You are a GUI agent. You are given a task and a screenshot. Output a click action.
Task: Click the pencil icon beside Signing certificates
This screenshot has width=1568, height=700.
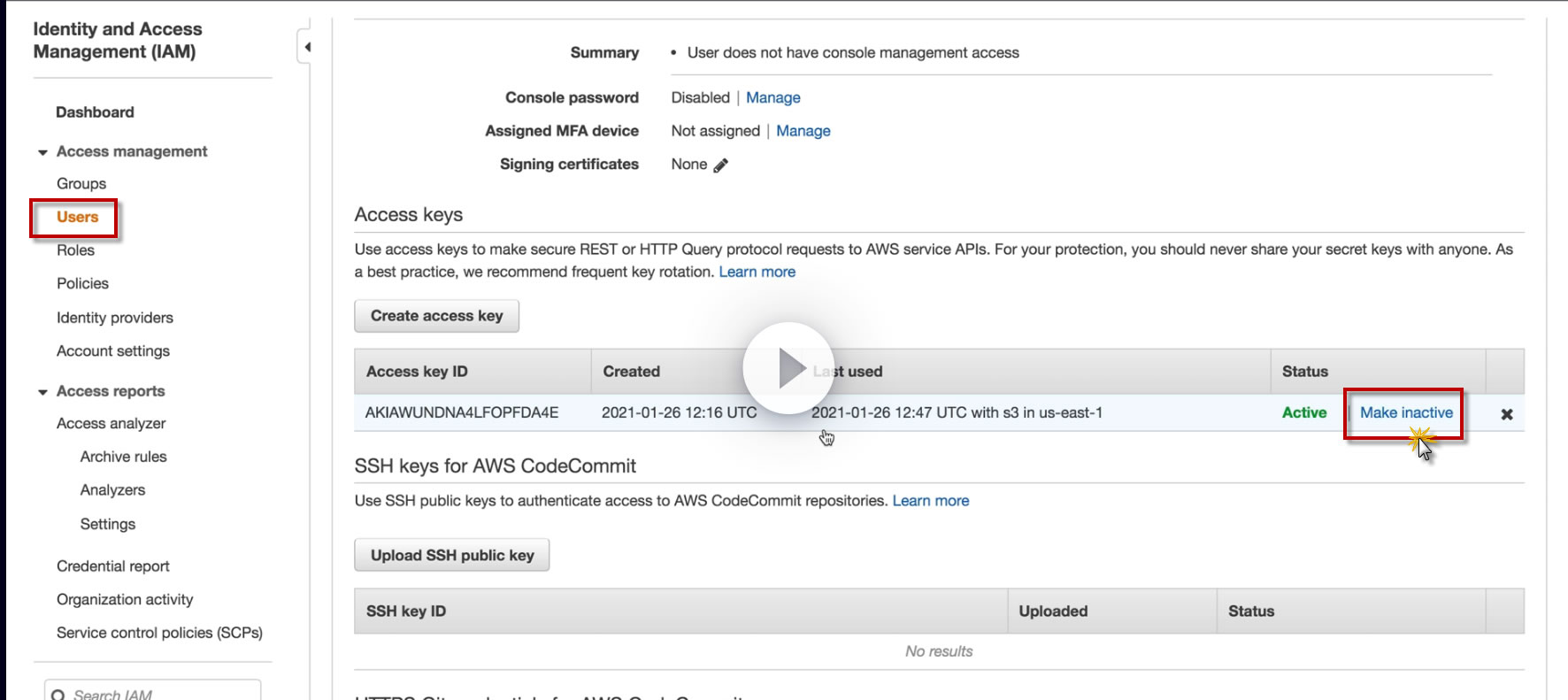(x=721, y=165)
